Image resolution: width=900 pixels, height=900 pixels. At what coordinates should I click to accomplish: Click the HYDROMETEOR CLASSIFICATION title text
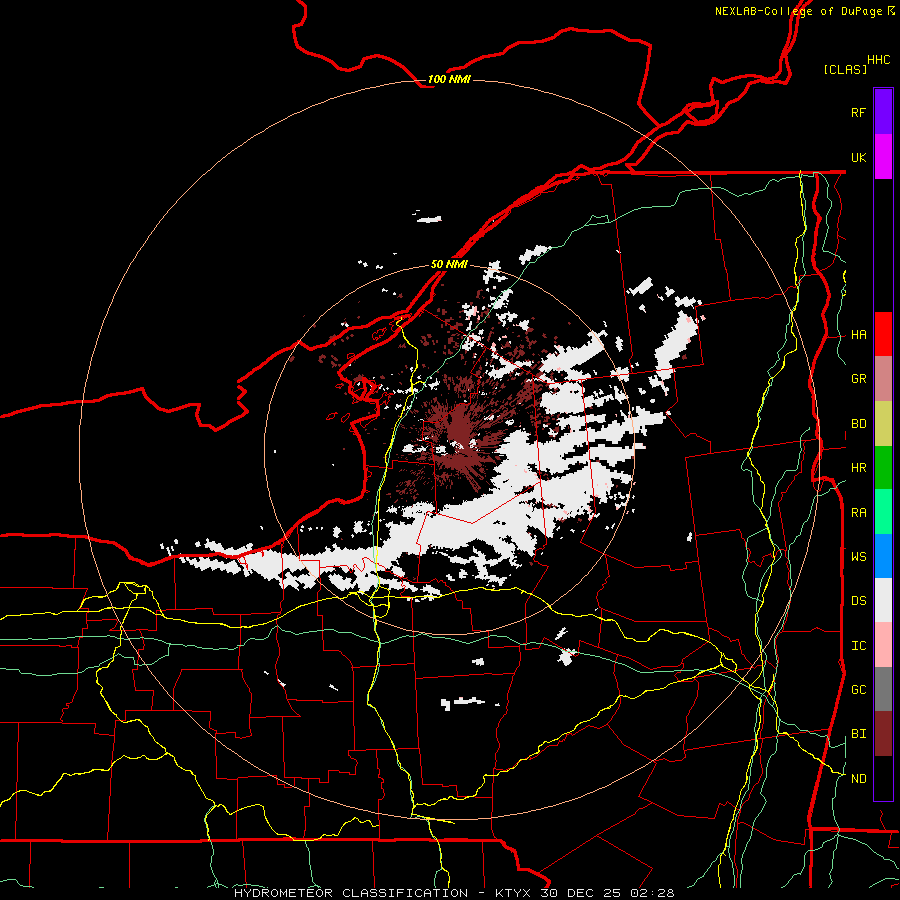click(351, 893)
